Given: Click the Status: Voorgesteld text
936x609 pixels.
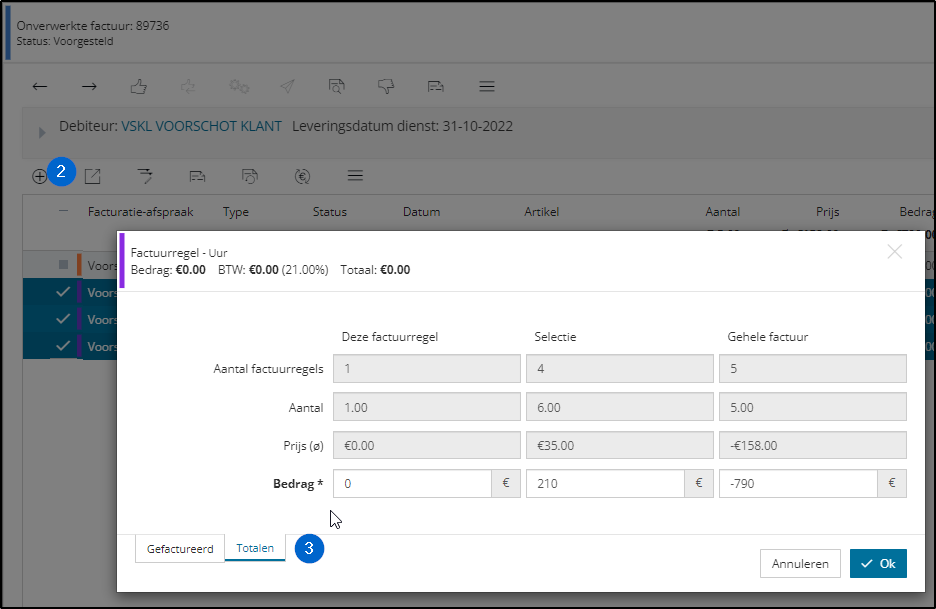Looking at the screenshot, I should tap(64, 41).
